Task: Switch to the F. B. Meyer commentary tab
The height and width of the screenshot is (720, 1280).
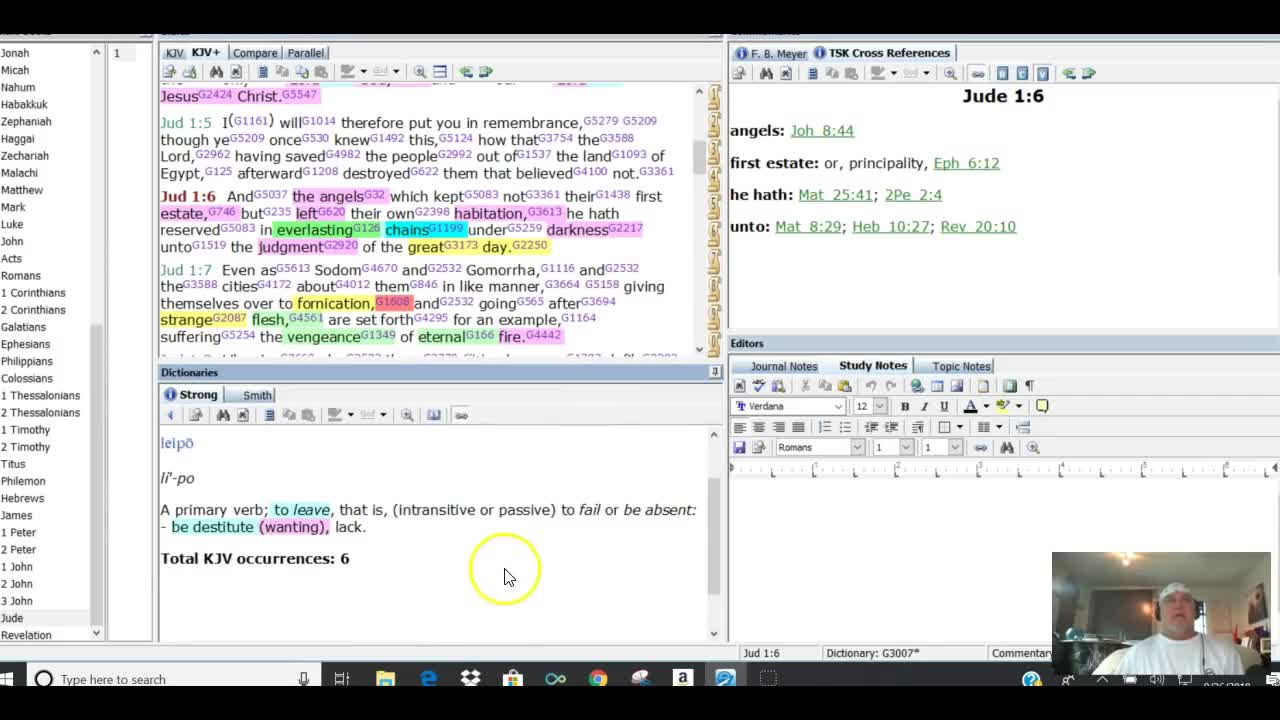Action: point(770,53)
